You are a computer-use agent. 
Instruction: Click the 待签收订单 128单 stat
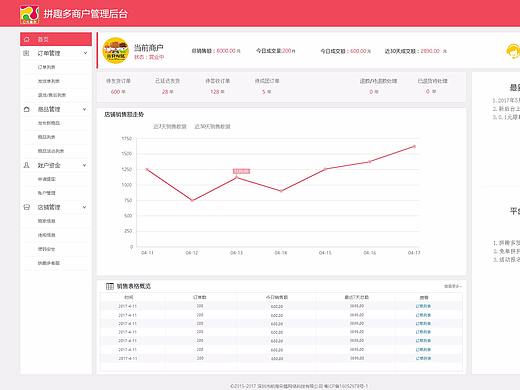tap(217, 86)
